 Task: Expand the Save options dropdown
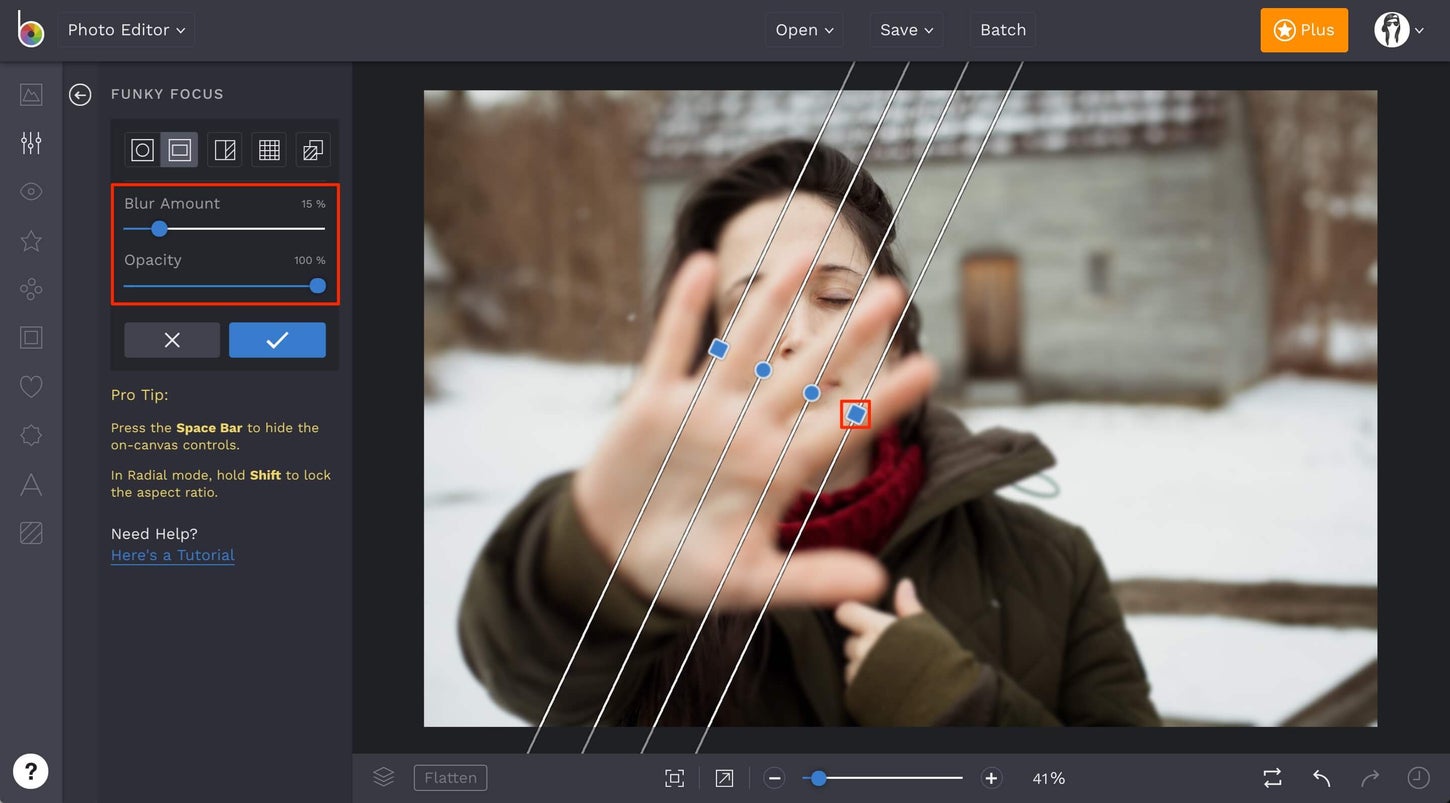(905, 29)
